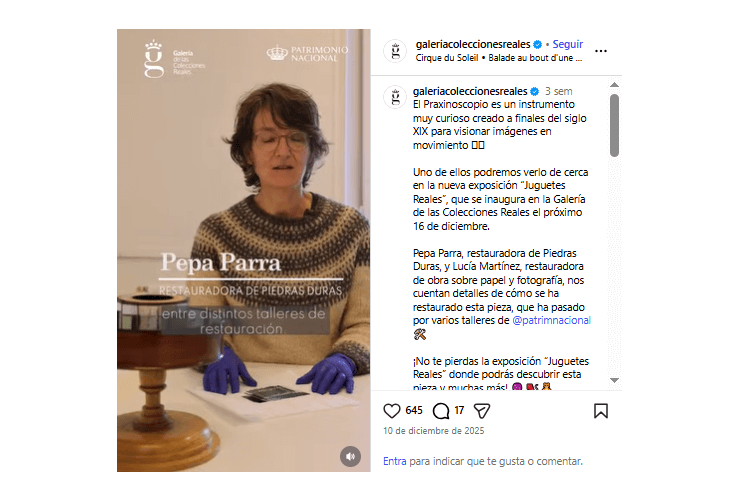The image size is (750, 500).
Task: Click the 10 de diciembre de 2025 date
Action: [434, 431]
